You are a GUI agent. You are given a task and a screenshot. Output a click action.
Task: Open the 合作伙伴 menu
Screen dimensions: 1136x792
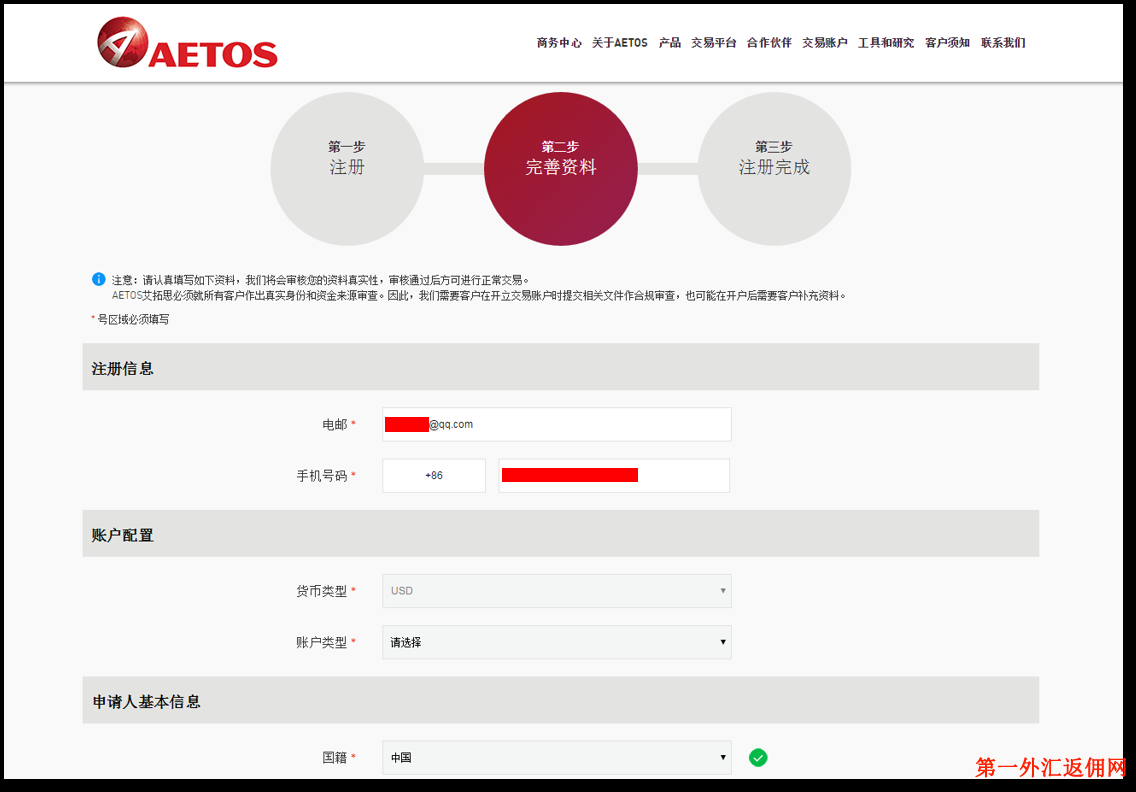click(x=769, y=43)
